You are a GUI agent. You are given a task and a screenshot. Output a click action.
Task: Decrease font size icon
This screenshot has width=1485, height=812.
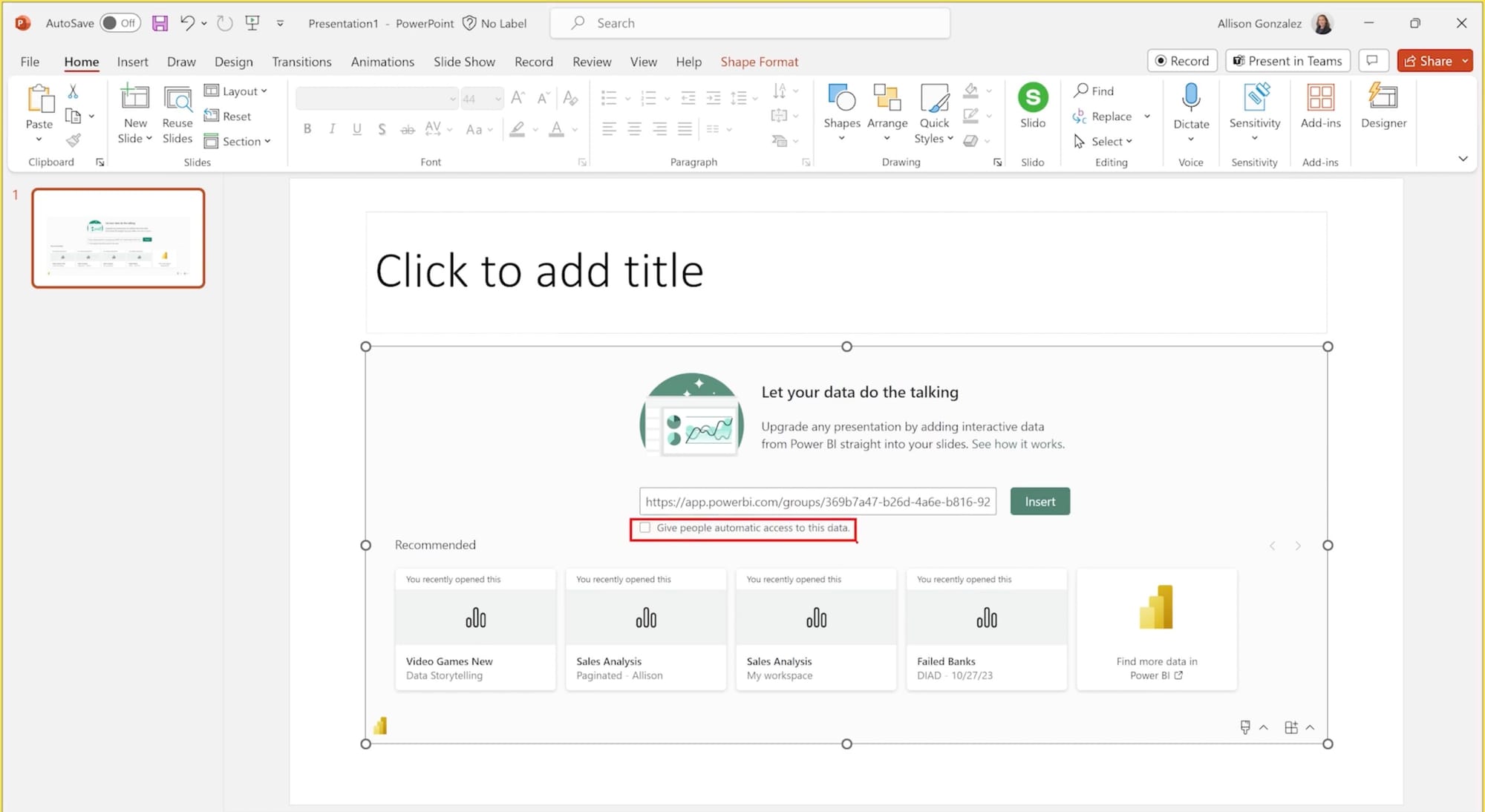pyautogui.click(x=544, y=97)
